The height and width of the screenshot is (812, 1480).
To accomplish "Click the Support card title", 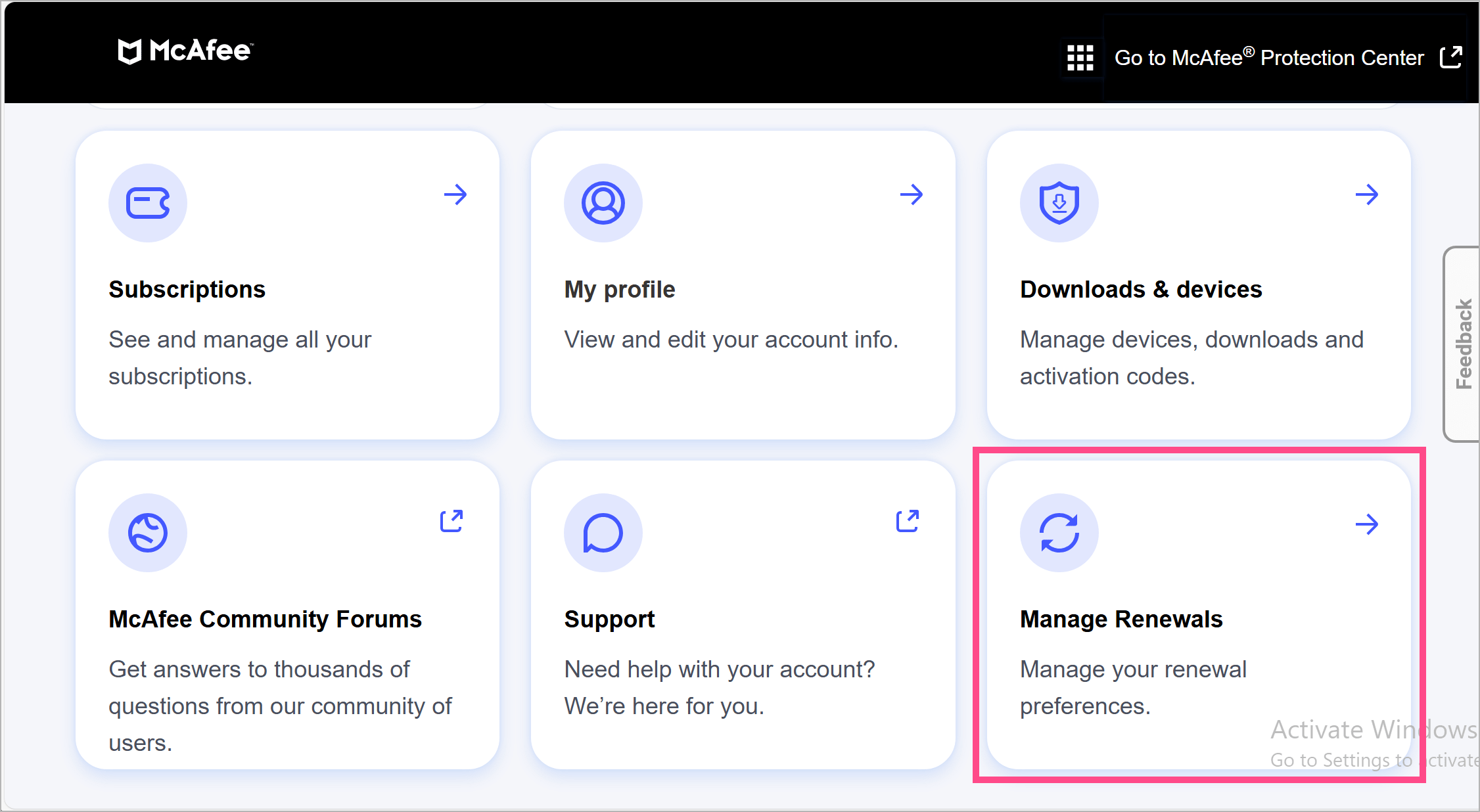I will coord(609,620).
